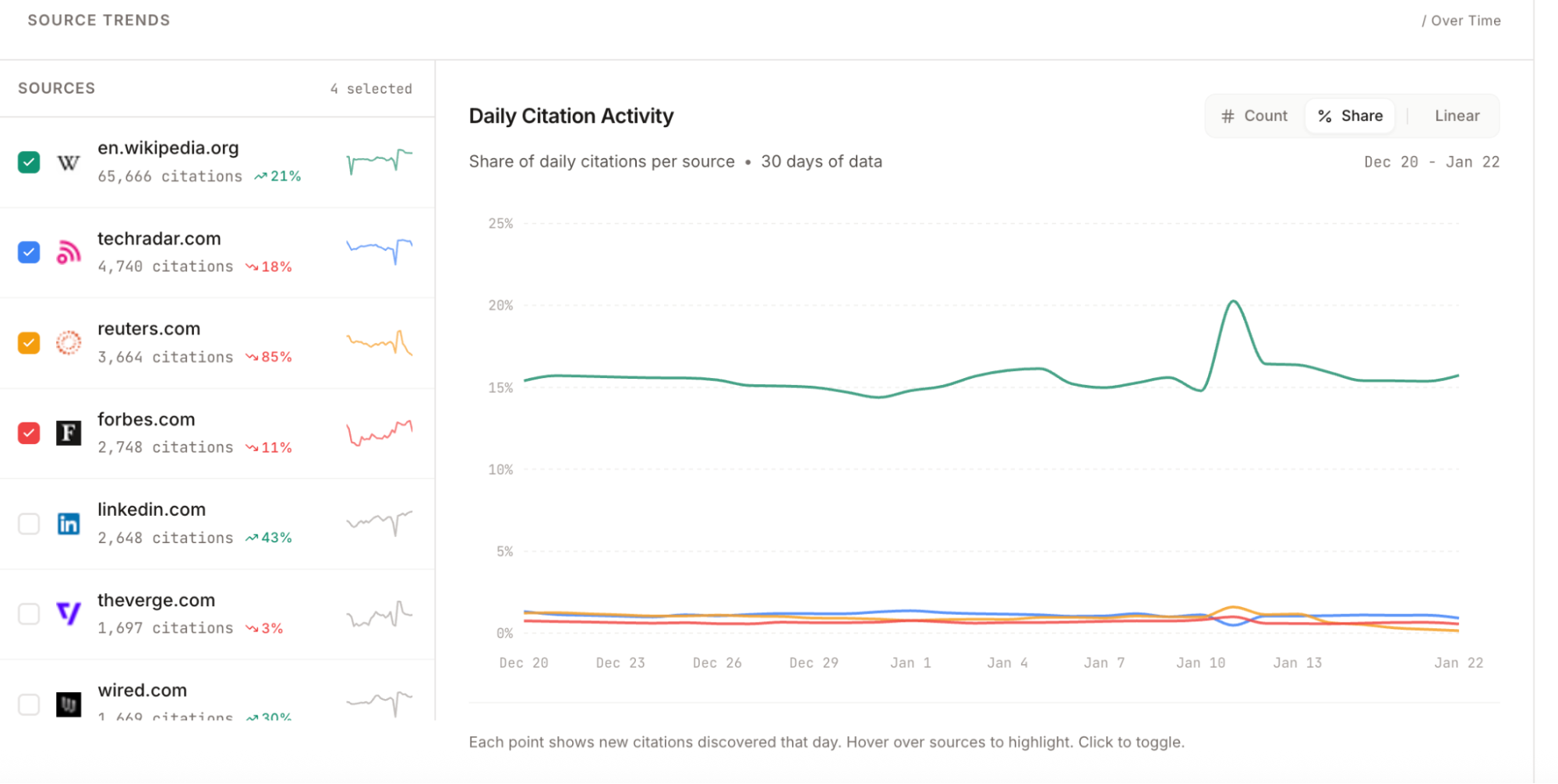Viewport: 1558px width, 784px height.
Task: Click the Over Time breadcrumb link
Action: (1461, 21)
